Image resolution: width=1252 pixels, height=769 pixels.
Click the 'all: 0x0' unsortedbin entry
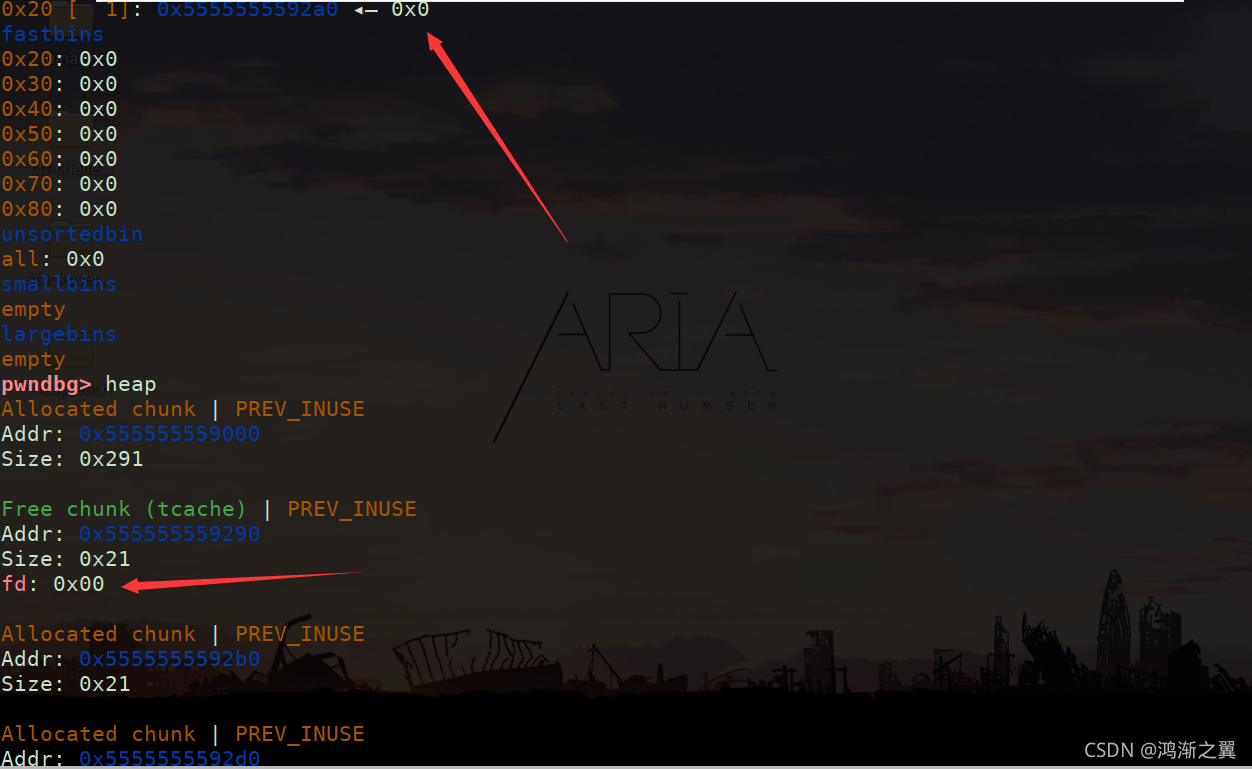click(52, 259)
